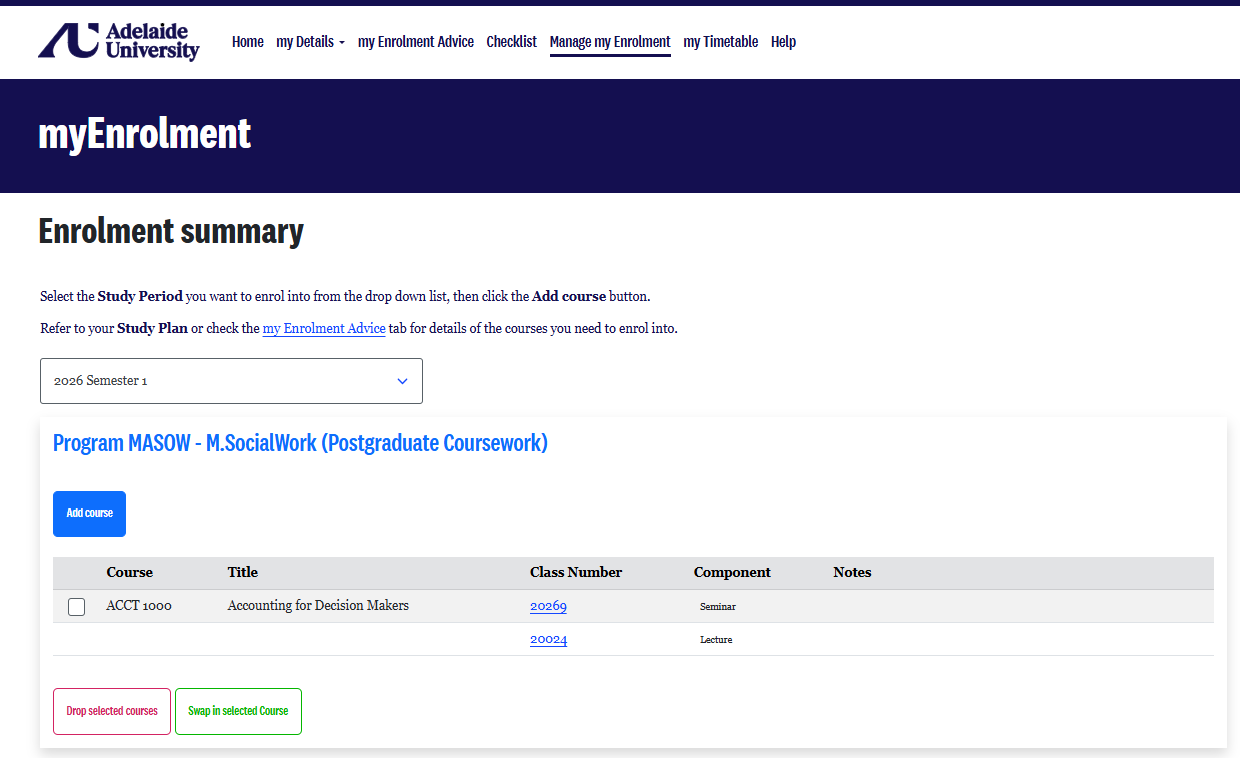
Task: Tick the ACCT 1000 course checkbox
Action: (x=77, y=607)
